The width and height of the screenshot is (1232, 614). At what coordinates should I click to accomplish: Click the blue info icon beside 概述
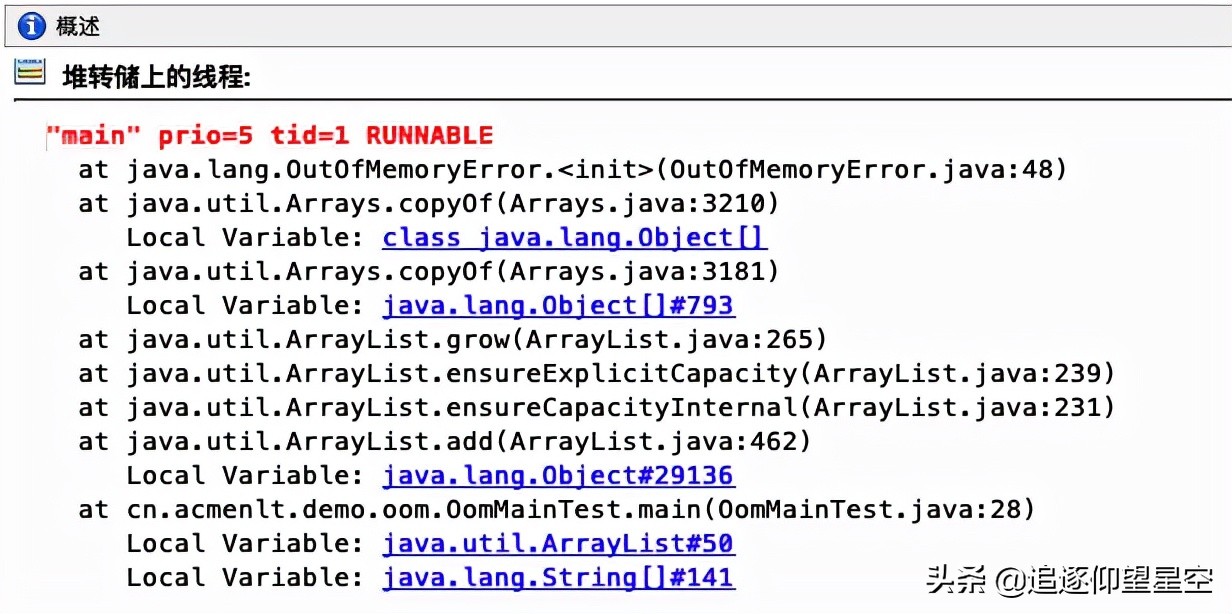32,26
